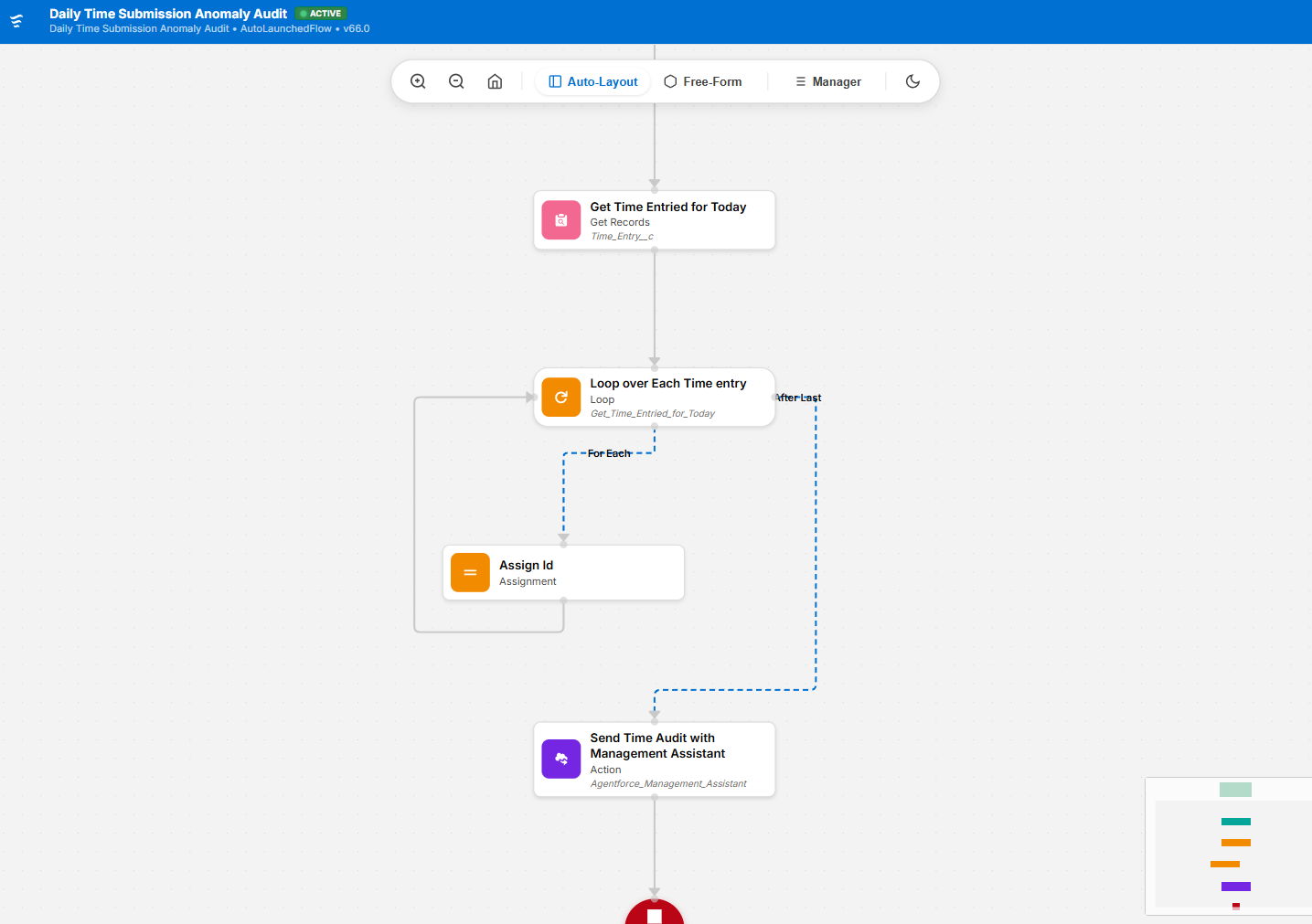This screenshot has height=924, width=1312.
Task: Click the For Each connector label
Action: 609,453
